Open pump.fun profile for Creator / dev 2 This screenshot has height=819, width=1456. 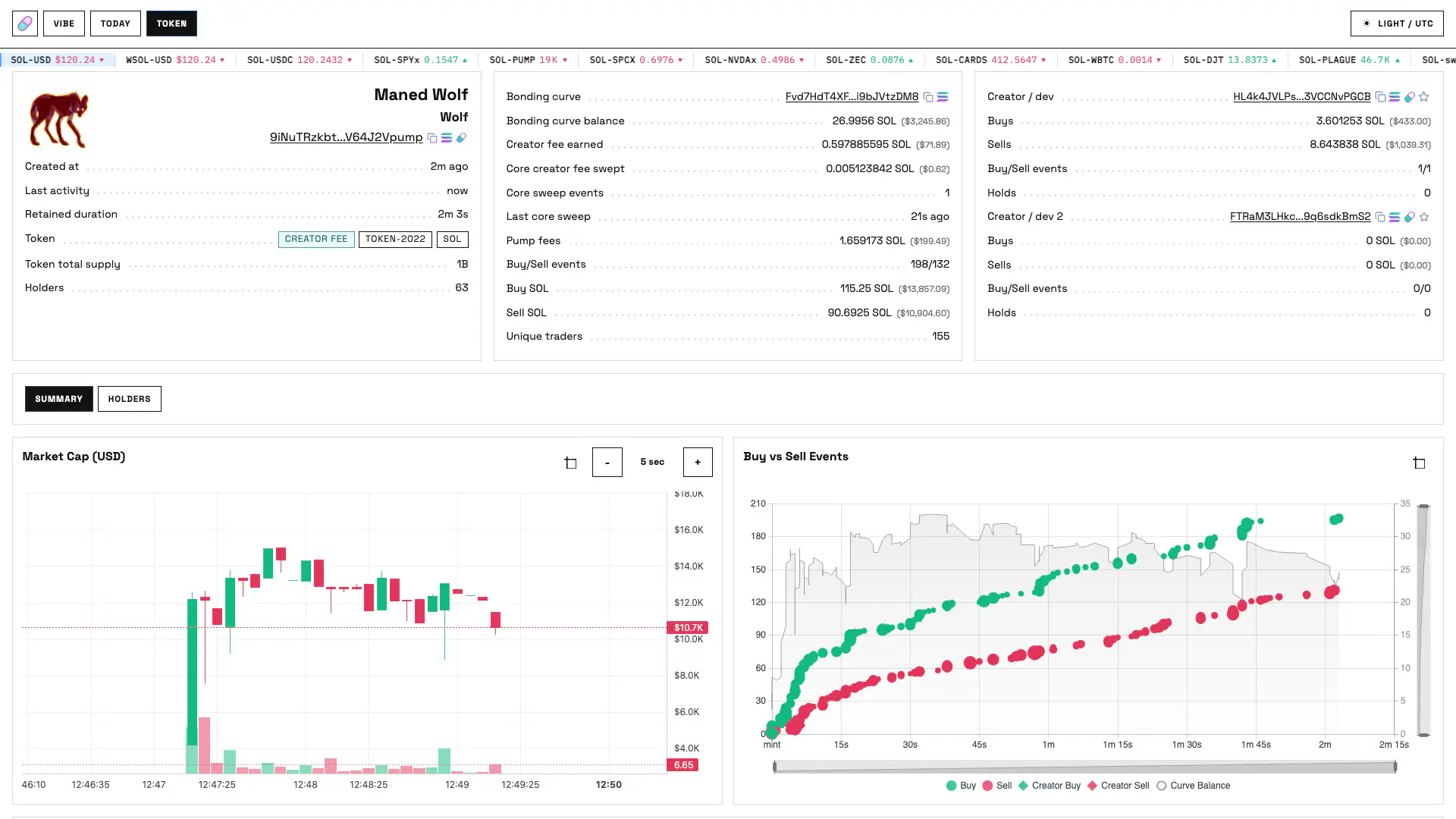[x=1409, y=217]
